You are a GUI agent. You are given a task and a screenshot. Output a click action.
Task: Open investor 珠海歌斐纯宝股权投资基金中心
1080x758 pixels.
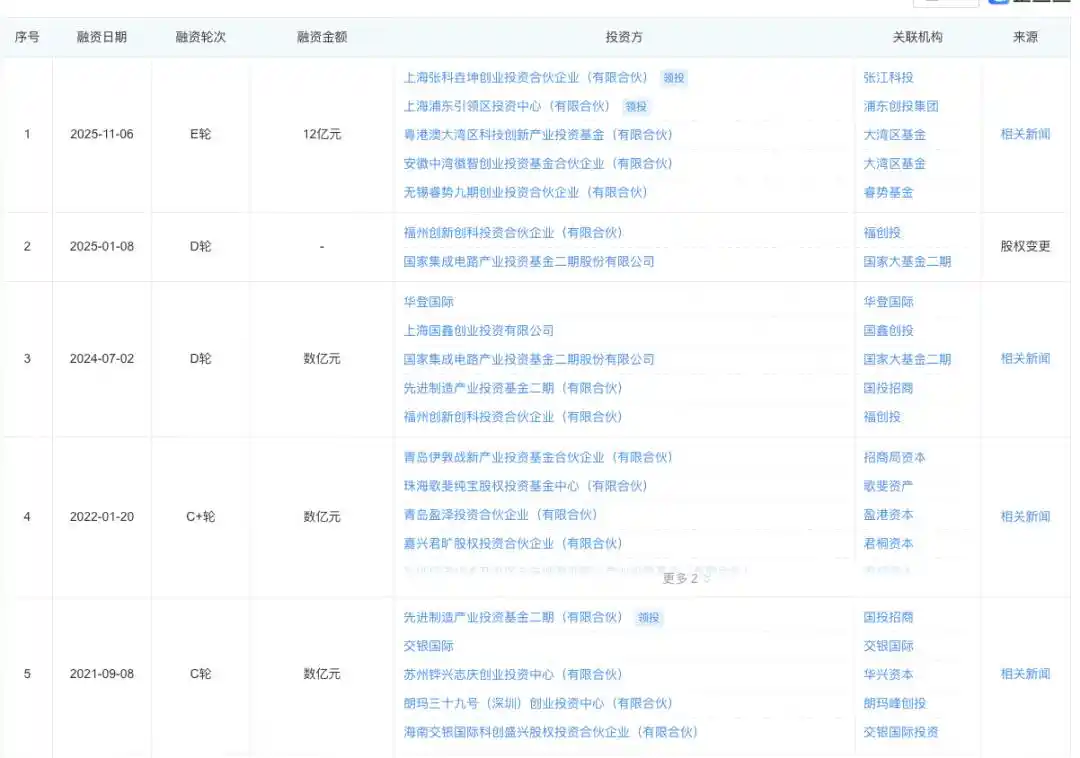tap(526, 486)
